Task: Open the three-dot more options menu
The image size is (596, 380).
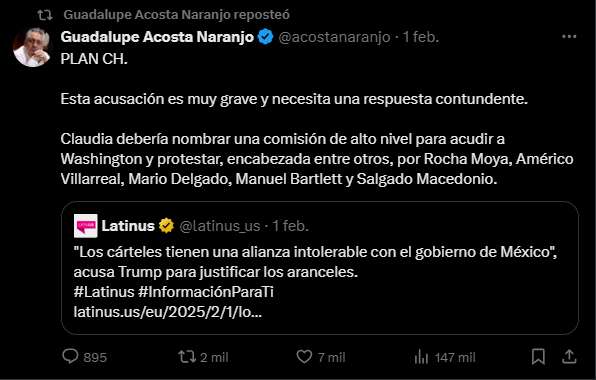Action: (569, 36)
